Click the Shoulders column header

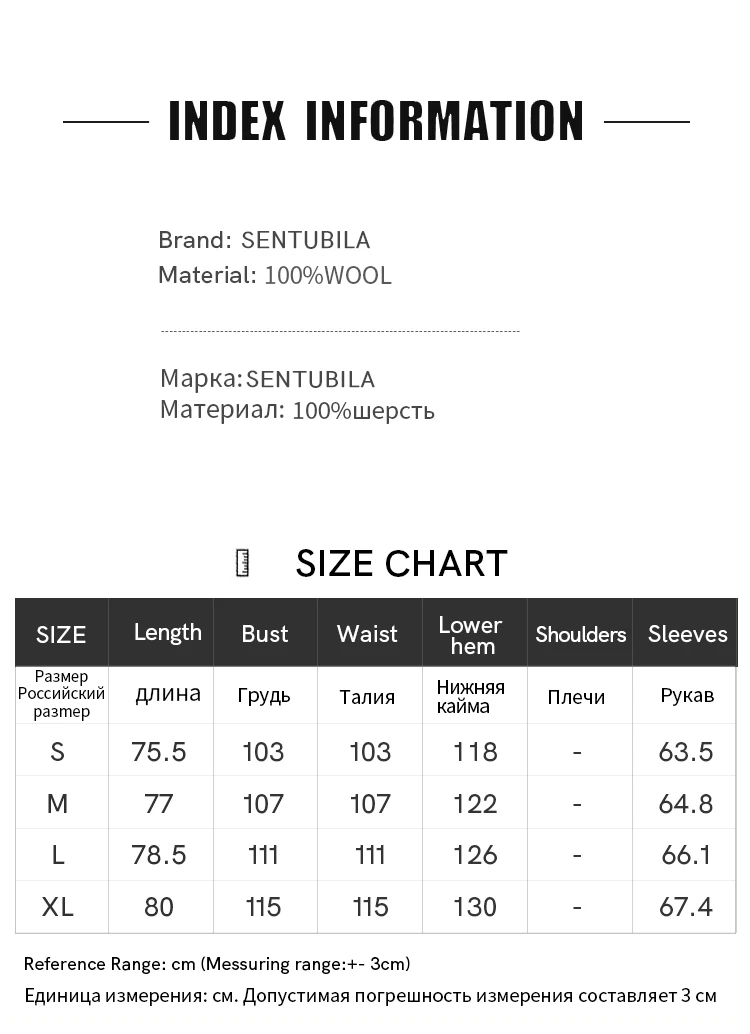[580, 634]
